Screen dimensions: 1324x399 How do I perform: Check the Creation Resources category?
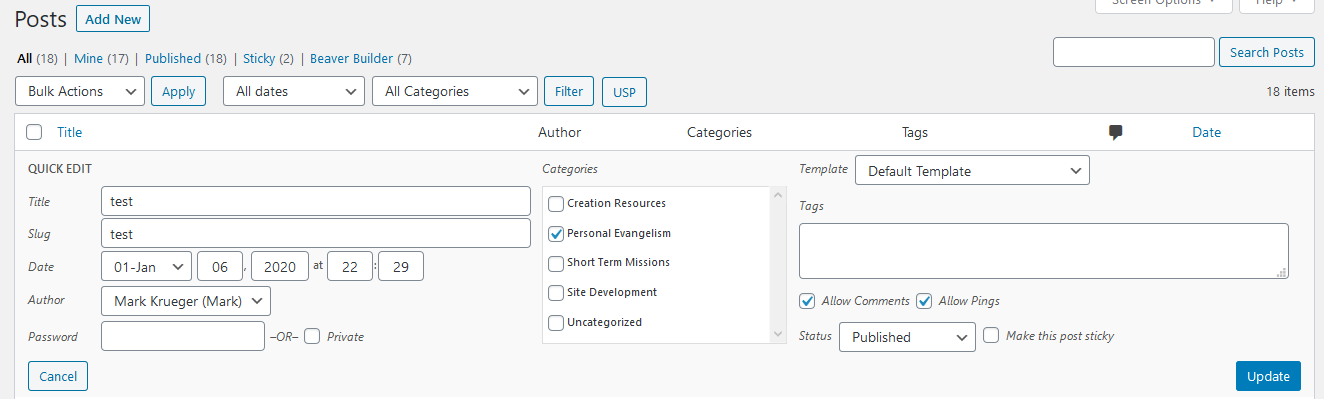click(x=556, y=204)
